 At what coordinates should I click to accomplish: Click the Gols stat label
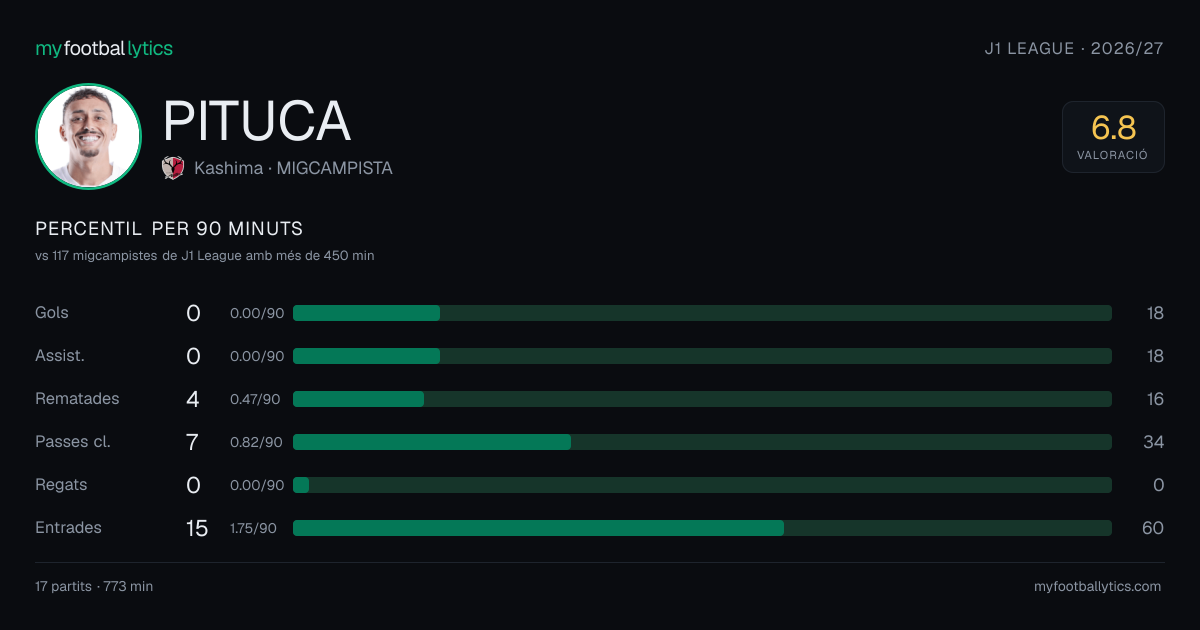coord(52,313)
